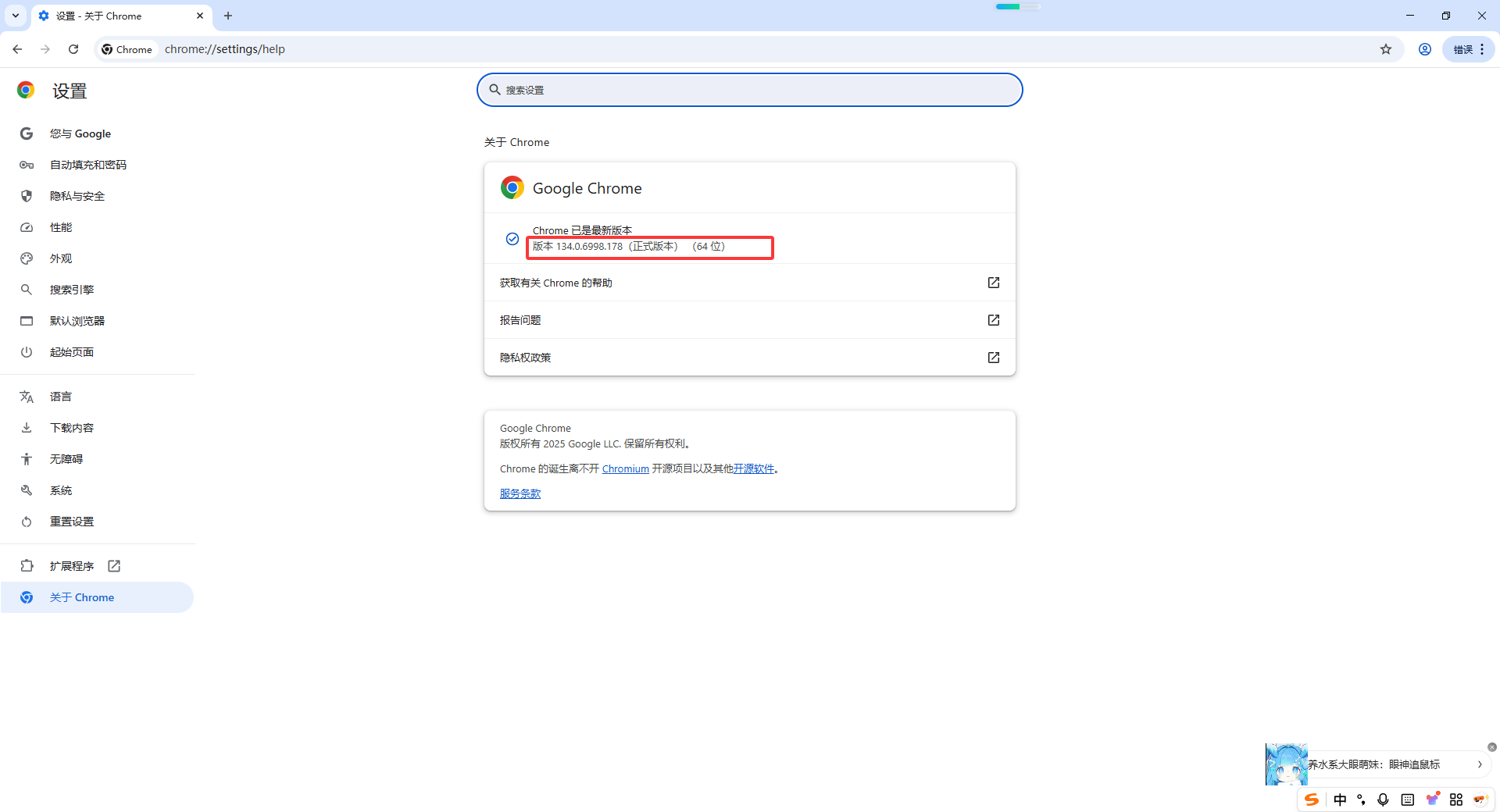The height and width of the screenshot is (812, 1500).
Task: Click the Google G icon in sidebar
Action: [27, 134]
